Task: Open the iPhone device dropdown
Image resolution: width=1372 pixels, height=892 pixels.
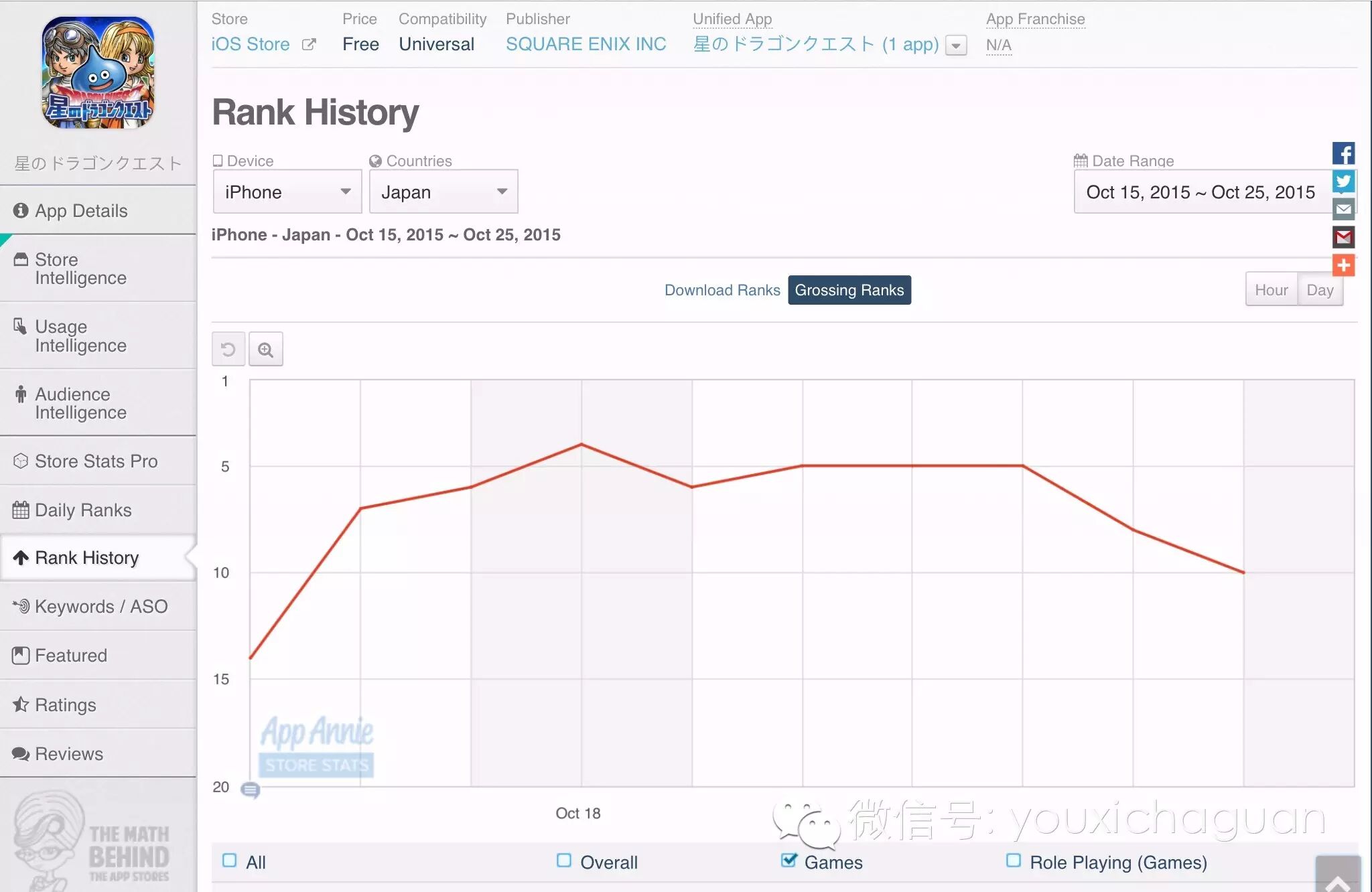Action: coord(287,192)
